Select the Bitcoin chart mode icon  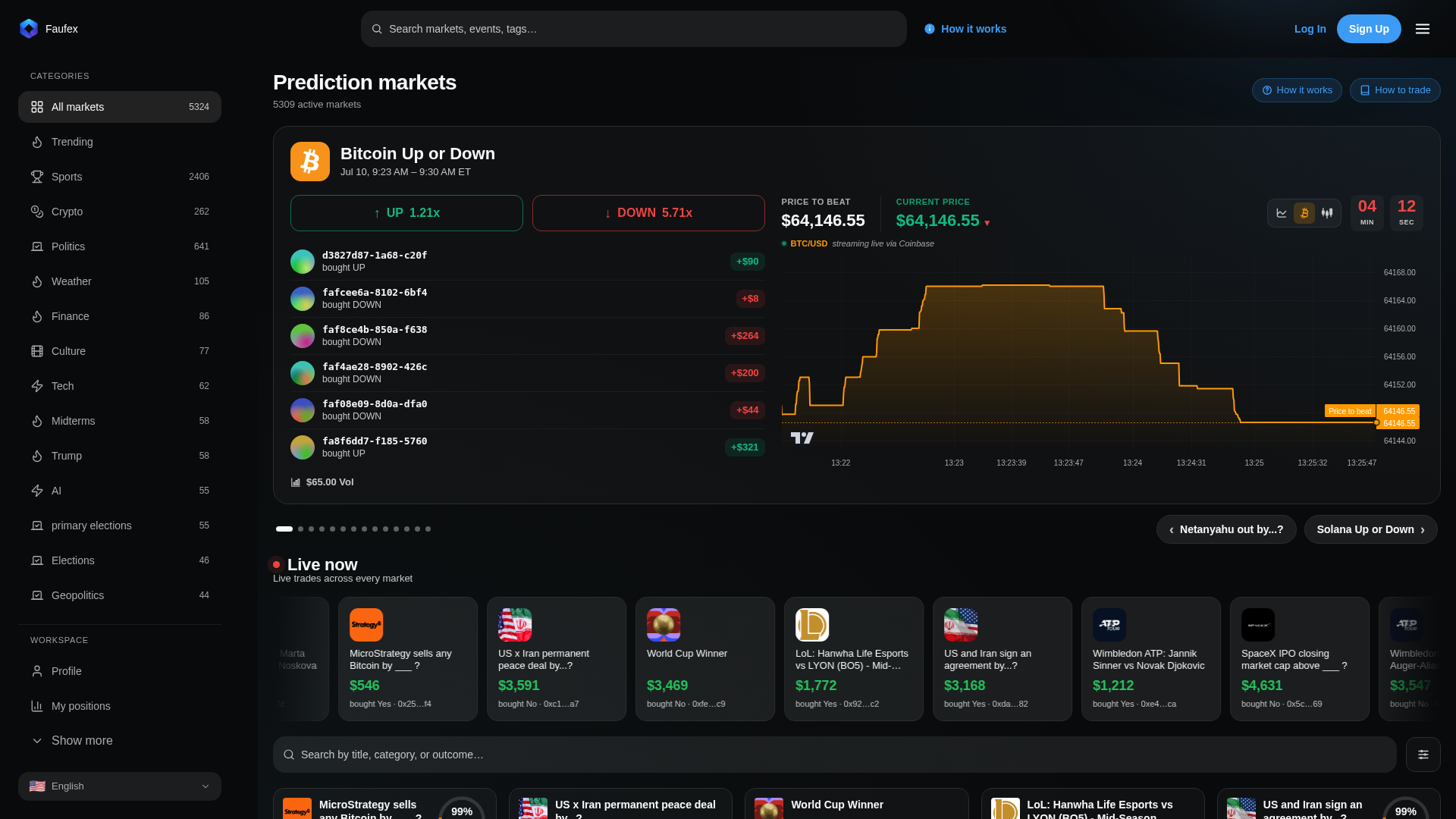pyautogui.click(x=1304, y=213)
